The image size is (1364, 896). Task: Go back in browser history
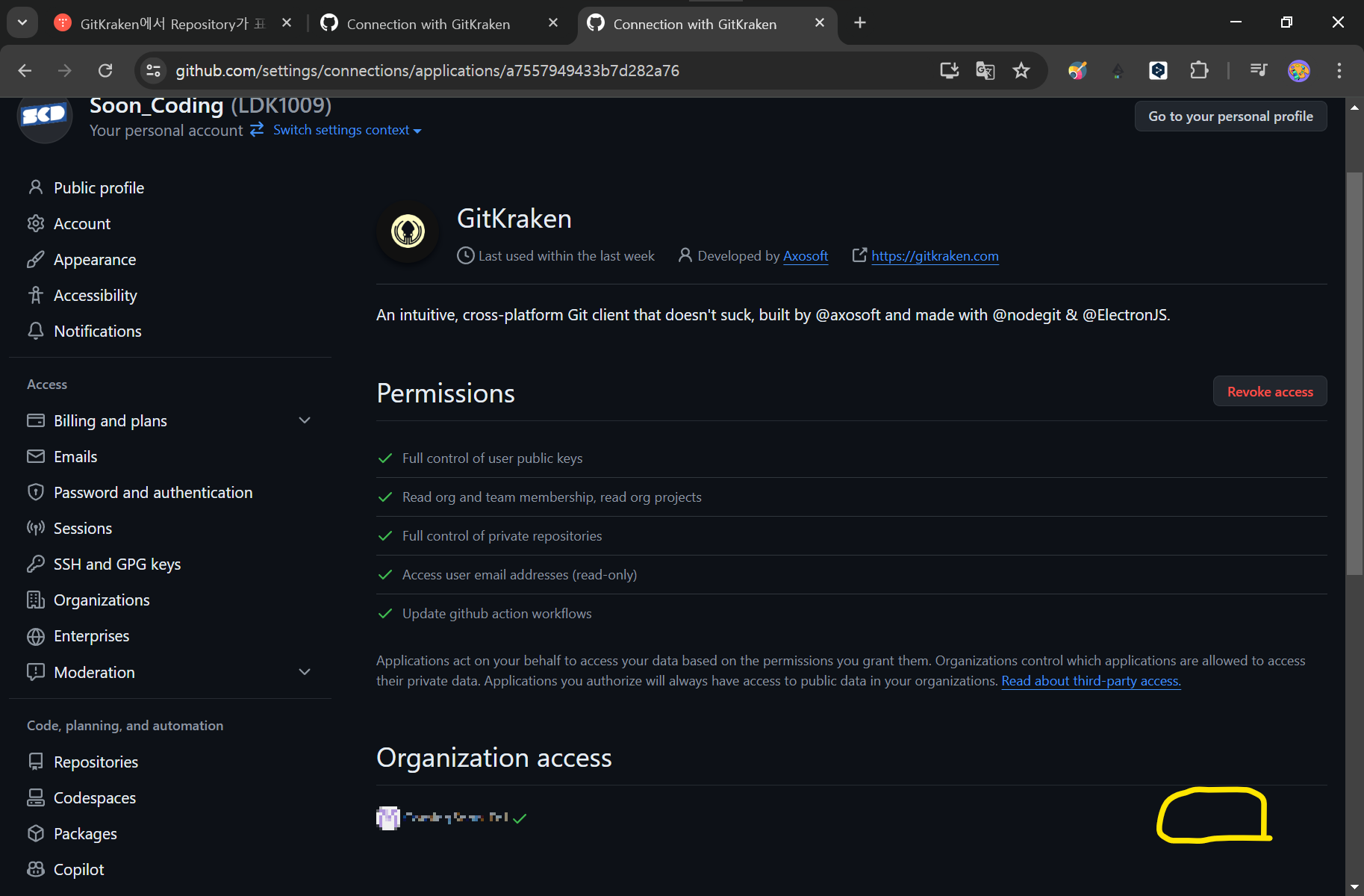tap(25, 70)
